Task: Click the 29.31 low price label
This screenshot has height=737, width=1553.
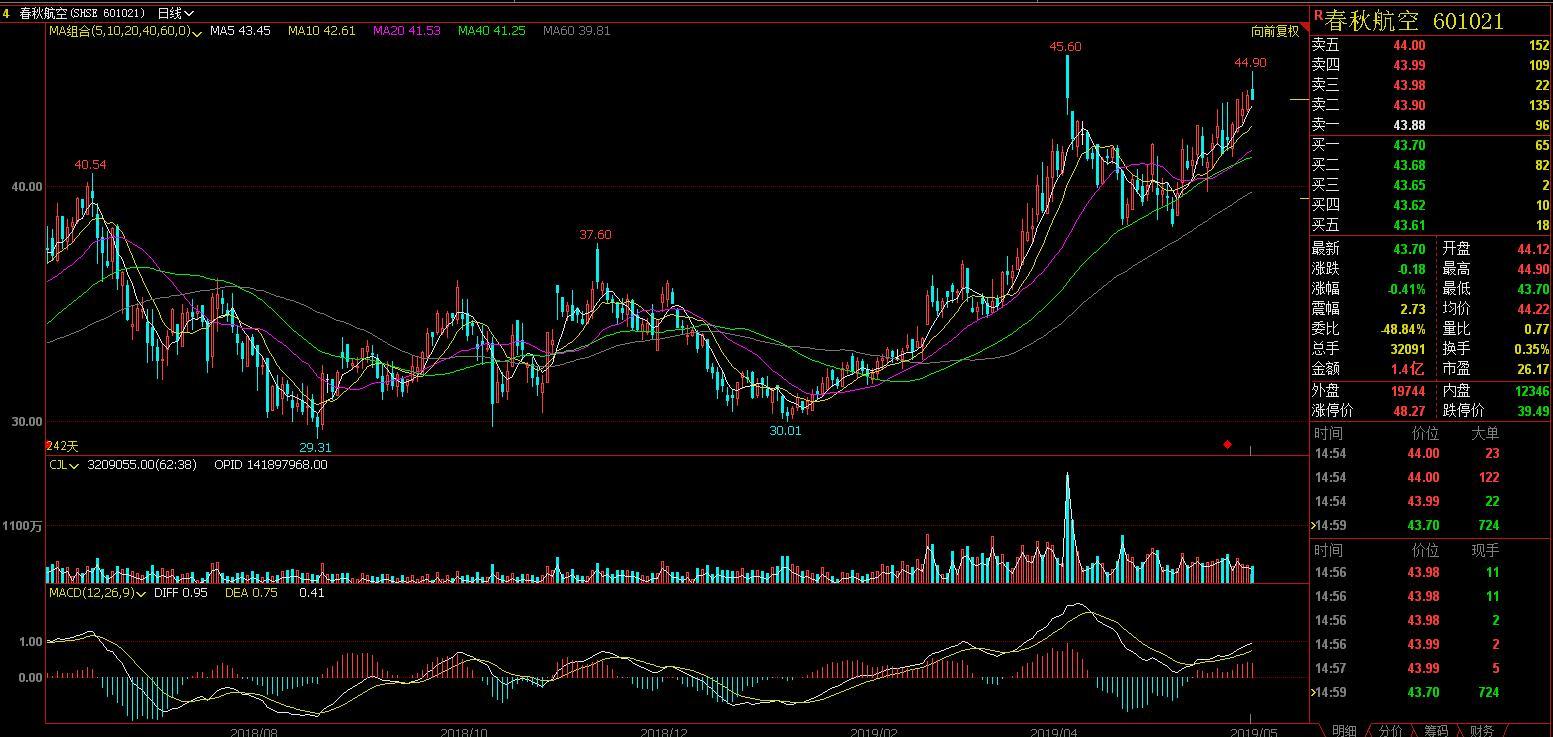Action: coord(315,447)
